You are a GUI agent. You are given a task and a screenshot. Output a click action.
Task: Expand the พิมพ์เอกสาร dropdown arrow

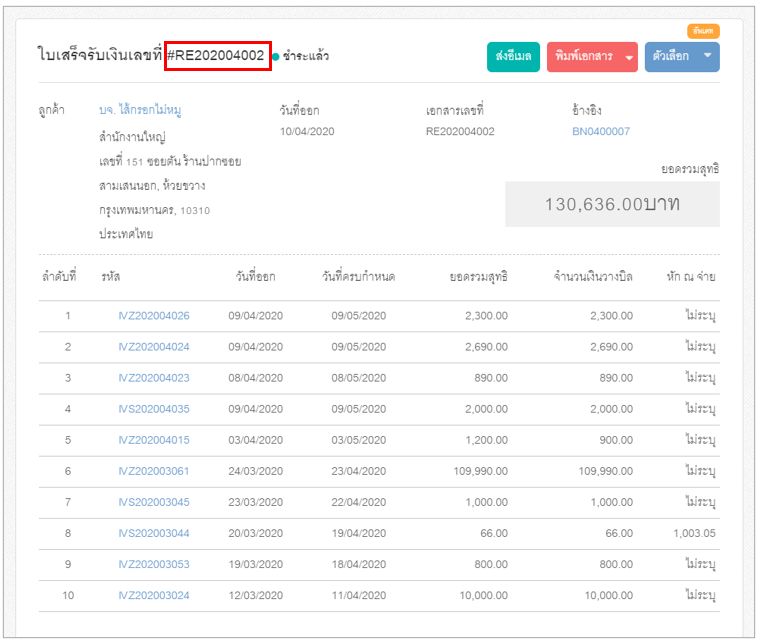pos(629,57)
